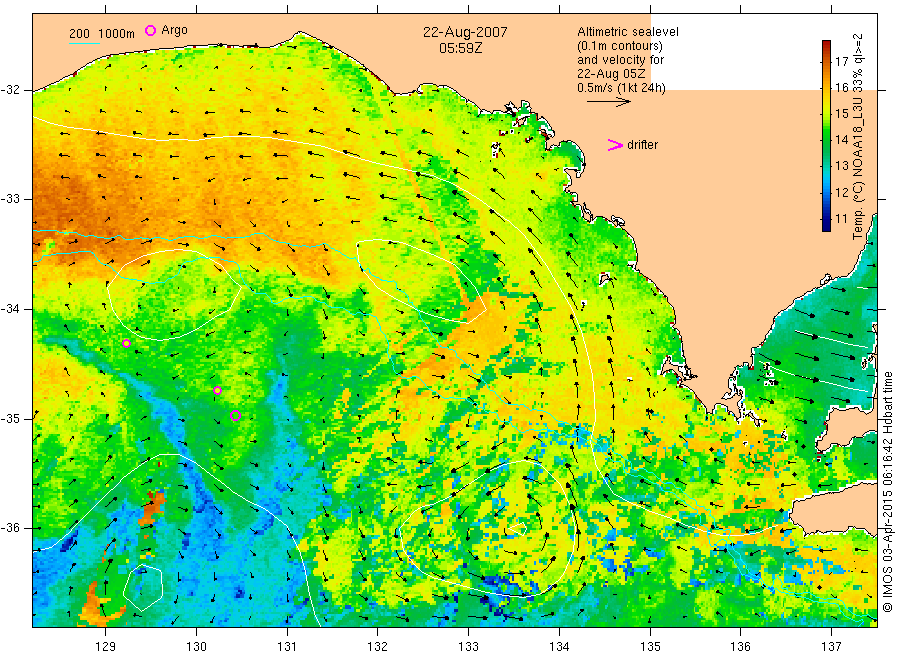Click latitude label -32
900x660 pixels.
pos(11,90)
